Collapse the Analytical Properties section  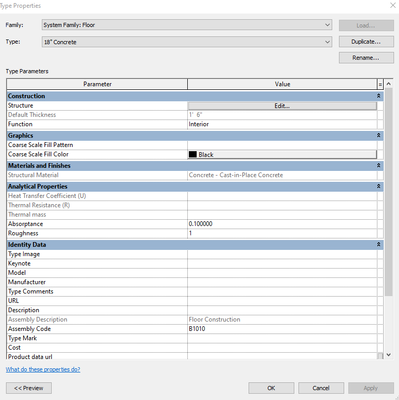[x=379, y=186]
